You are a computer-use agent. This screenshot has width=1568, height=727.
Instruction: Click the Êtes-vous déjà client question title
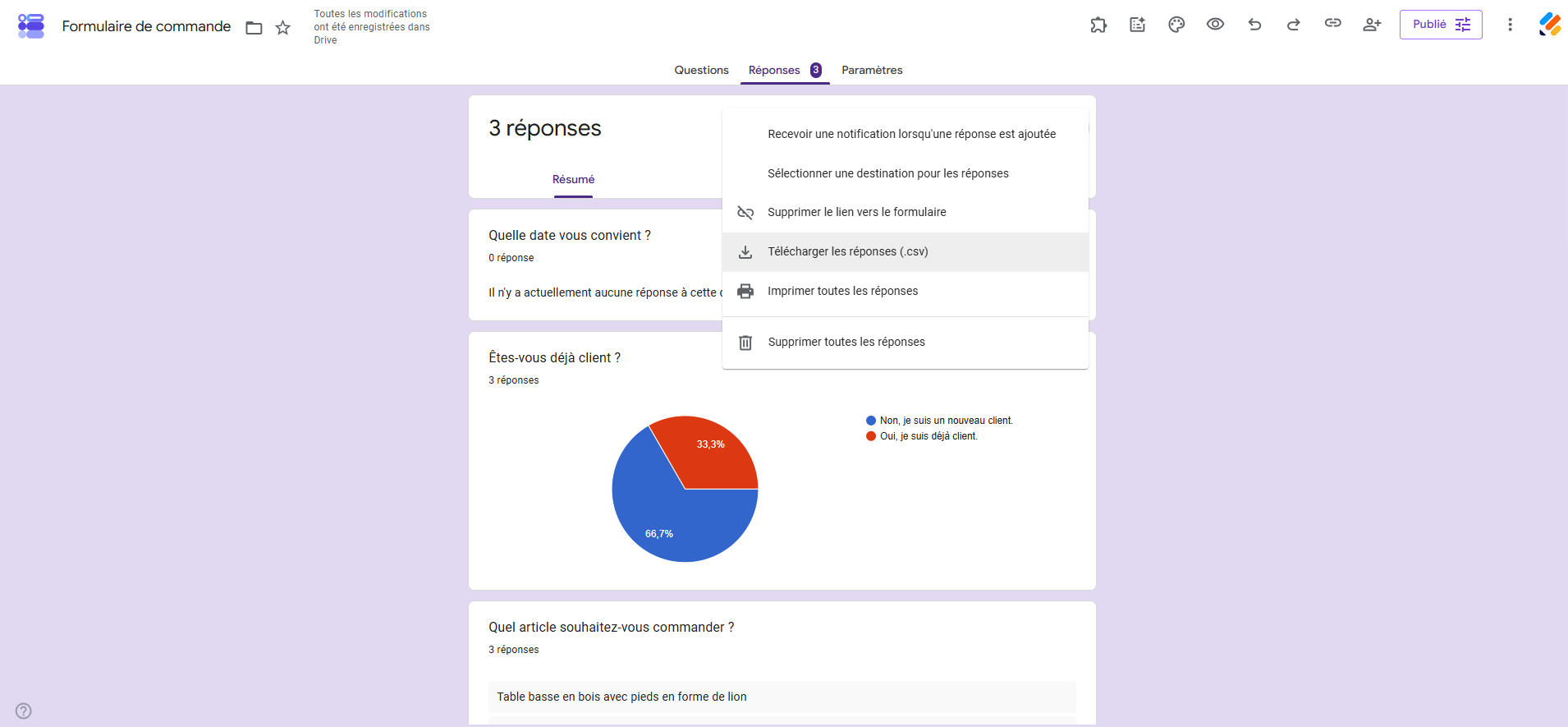coord(554,358)
